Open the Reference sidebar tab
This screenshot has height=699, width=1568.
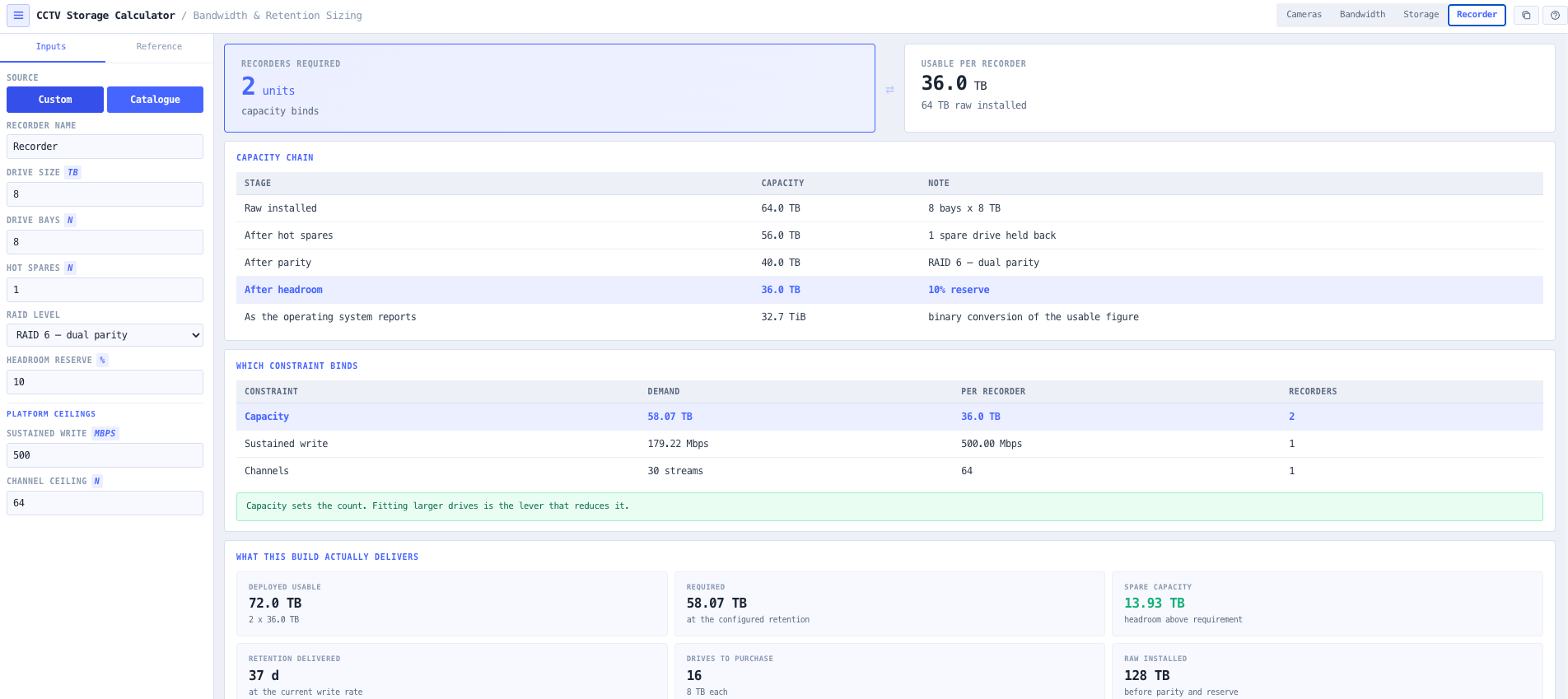(x=159, y=47)
